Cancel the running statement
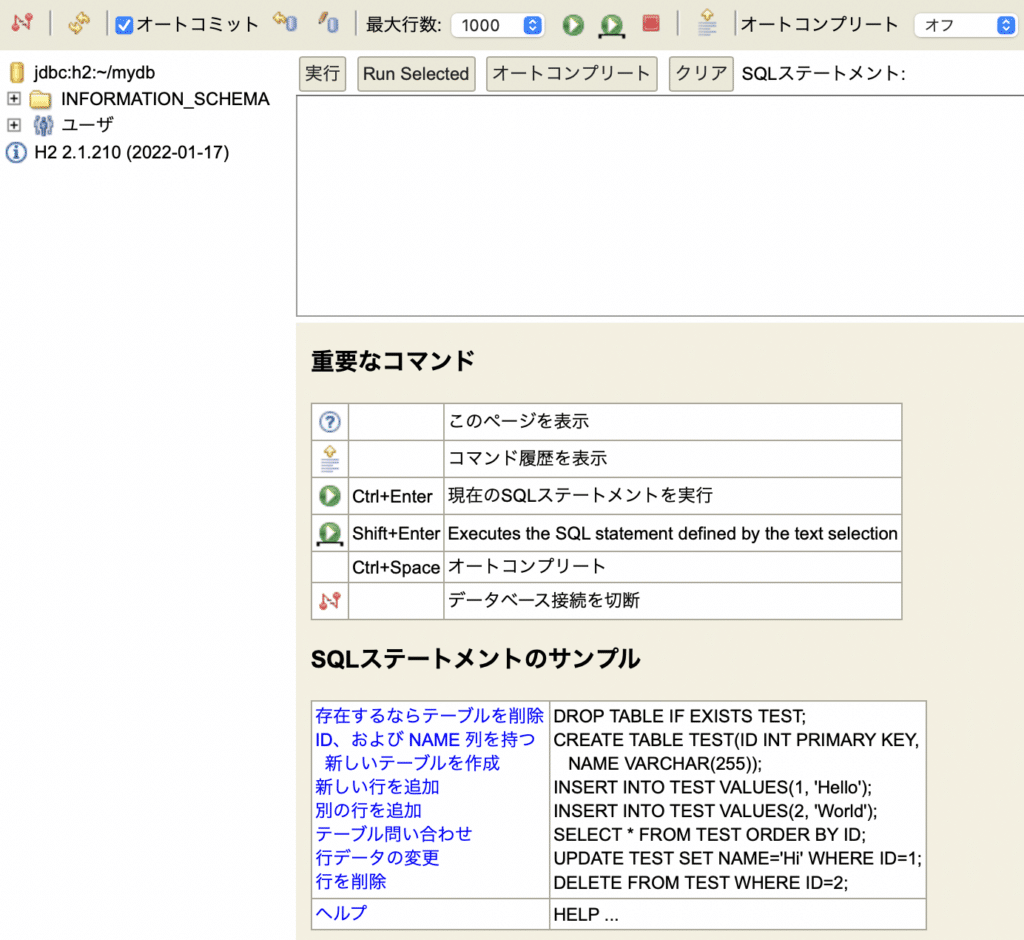 (650, 23)
